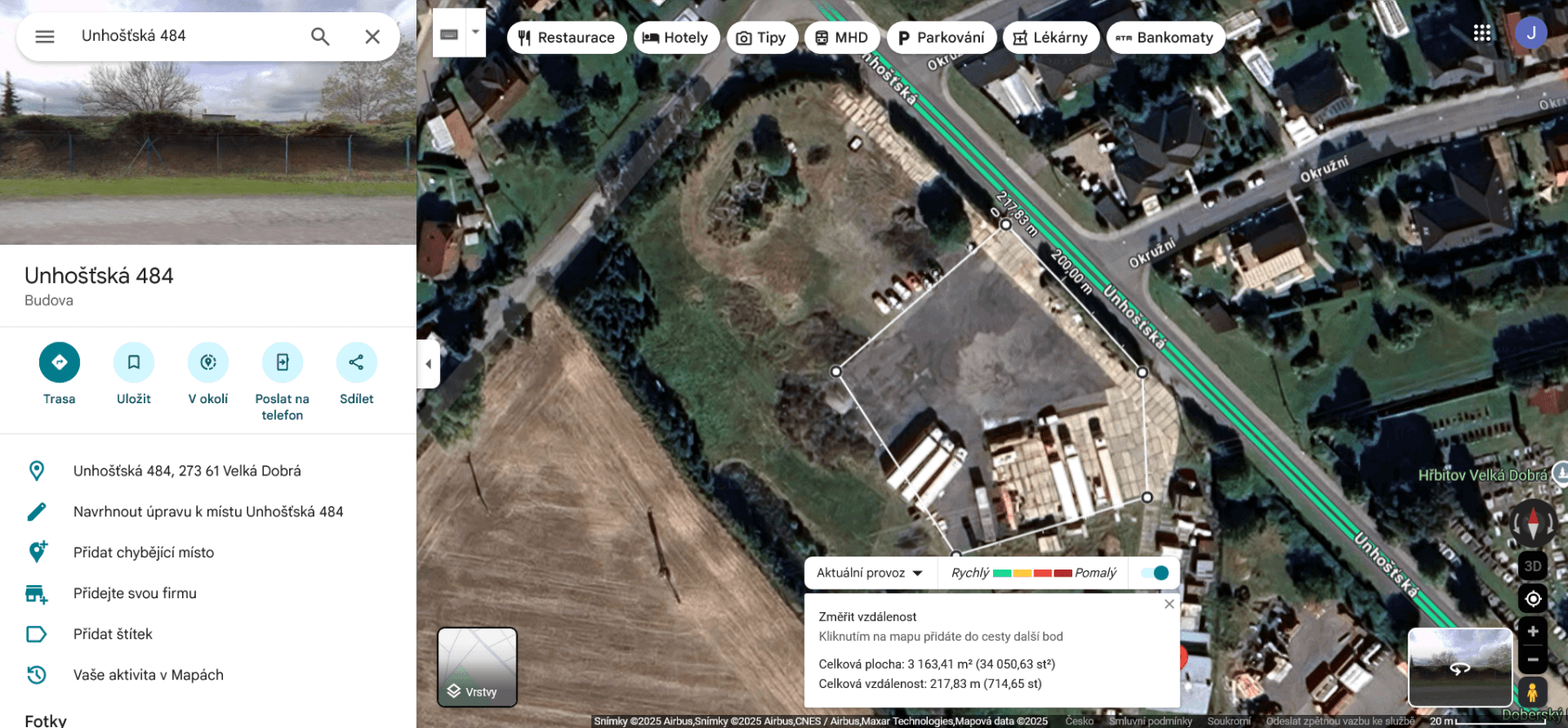Click Odeslat zpětnou vazbu ke službě link
The width and height of the screenshot is (1568, 728).
1340,721
